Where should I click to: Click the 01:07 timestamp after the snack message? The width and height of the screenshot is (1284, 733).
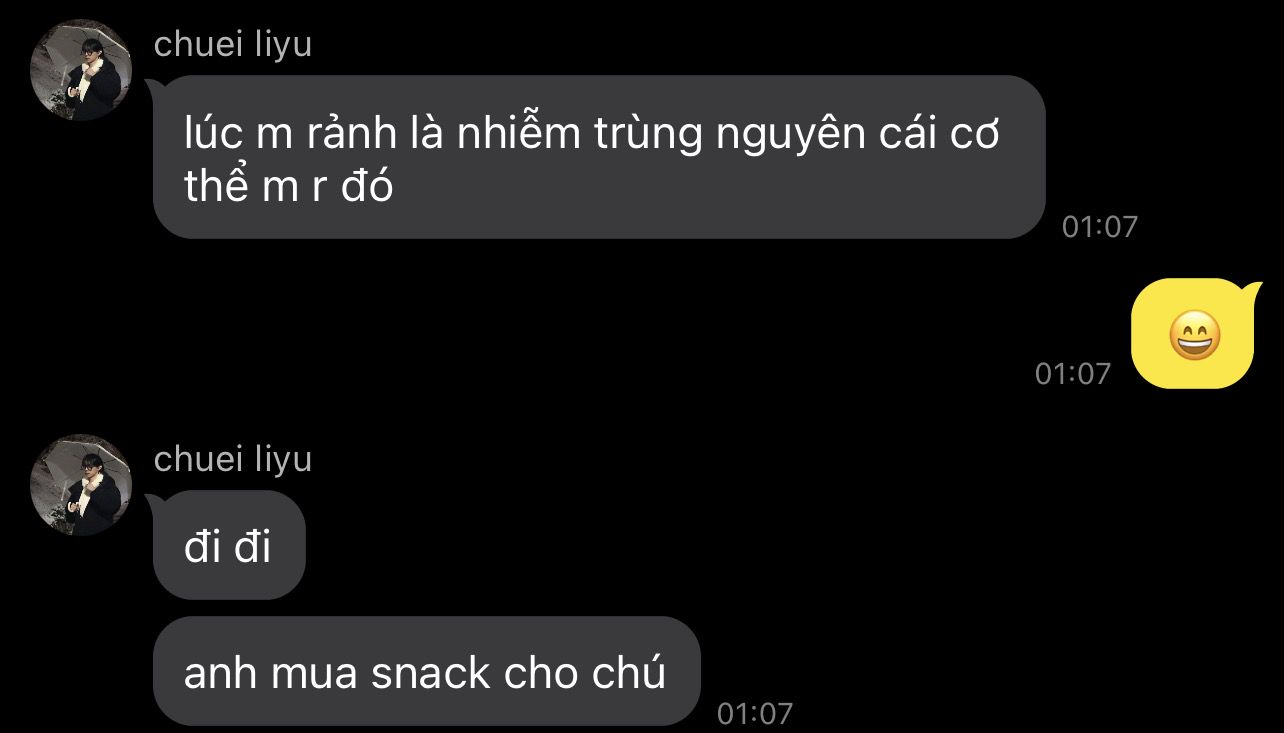coord(755,714)
